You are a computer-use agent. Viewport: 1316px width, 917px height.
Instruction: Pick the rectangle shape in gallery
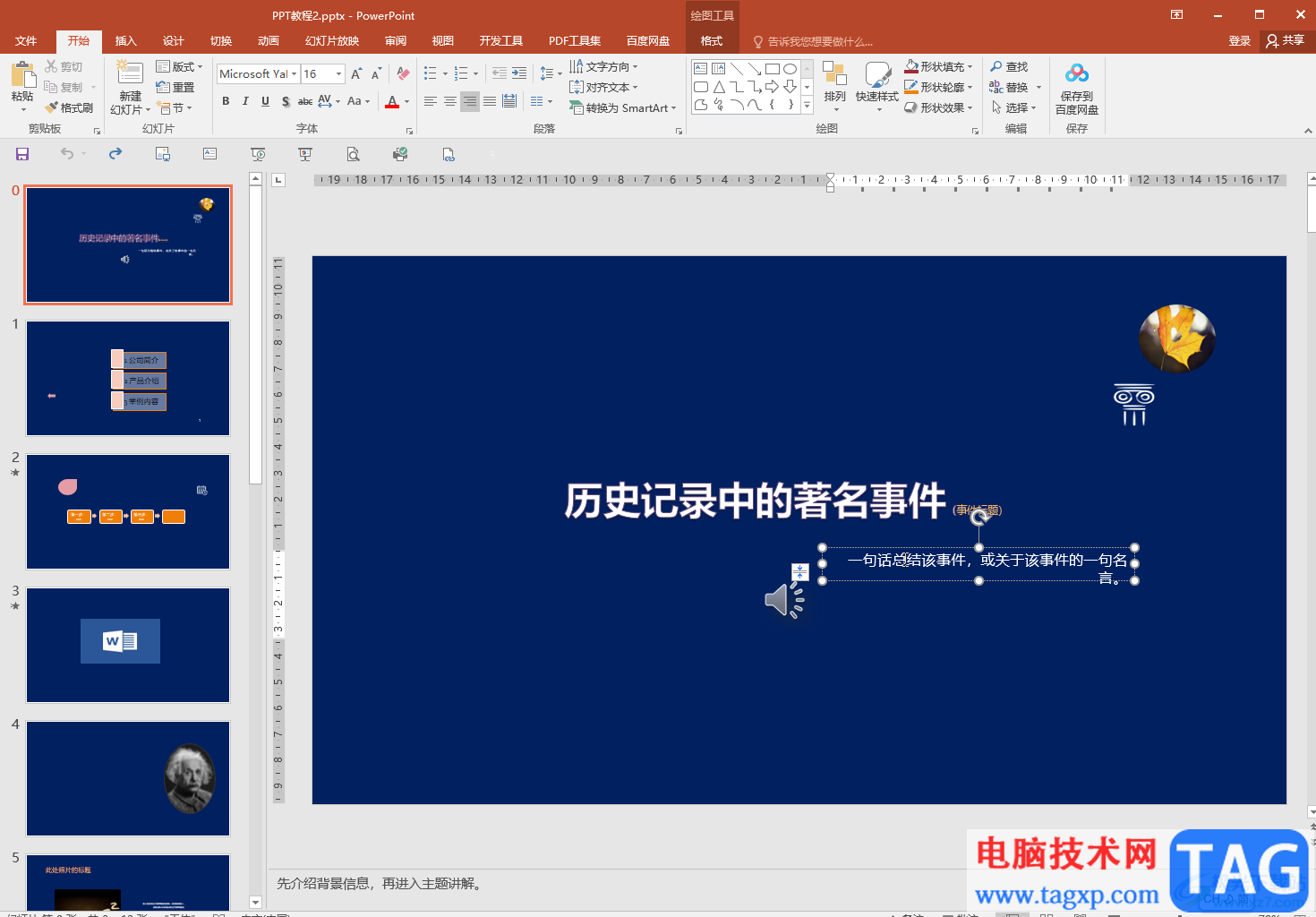772,68
